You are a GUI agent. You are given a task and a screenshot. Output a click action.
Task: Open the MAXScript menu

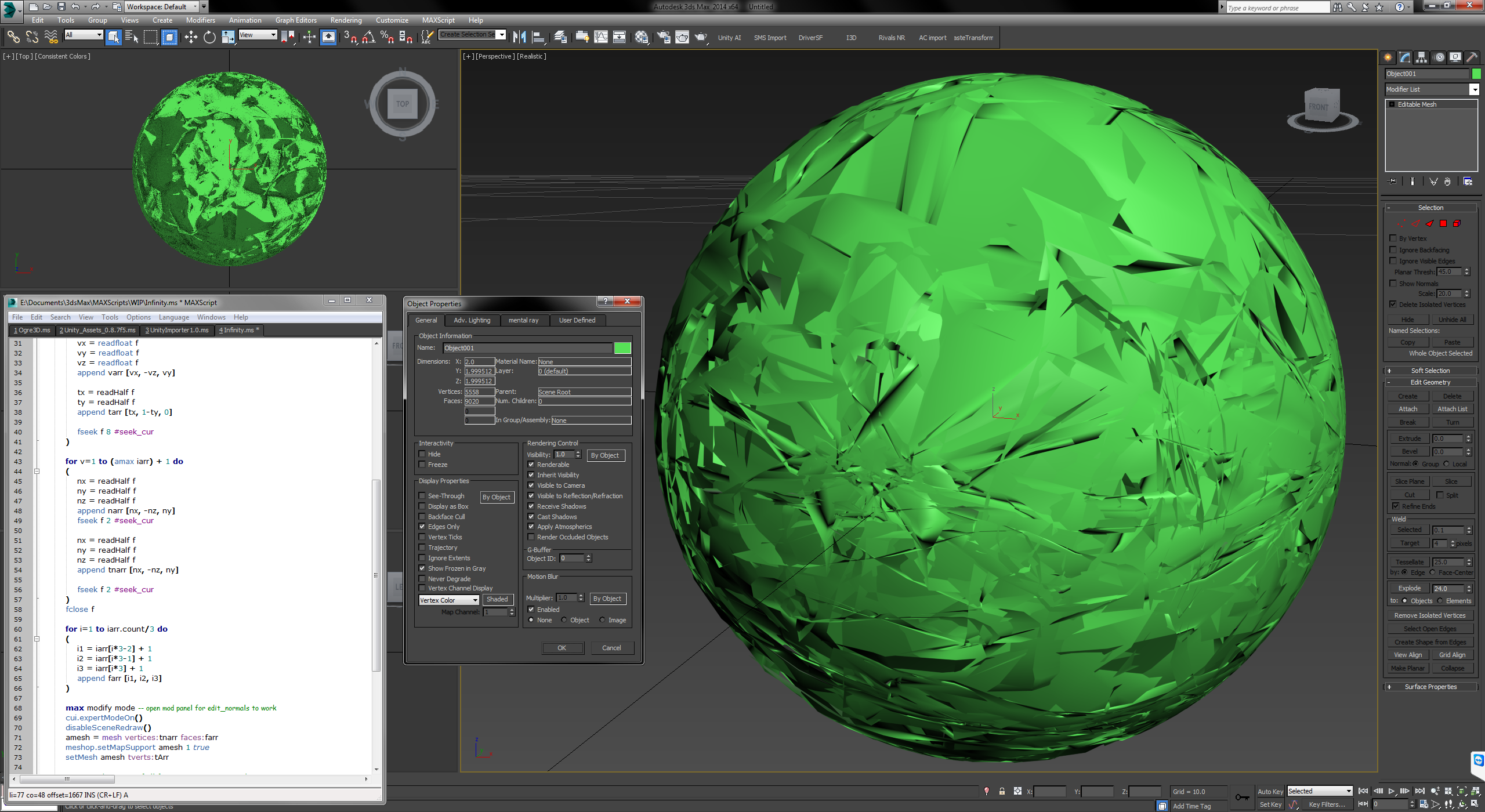(438, 20)
